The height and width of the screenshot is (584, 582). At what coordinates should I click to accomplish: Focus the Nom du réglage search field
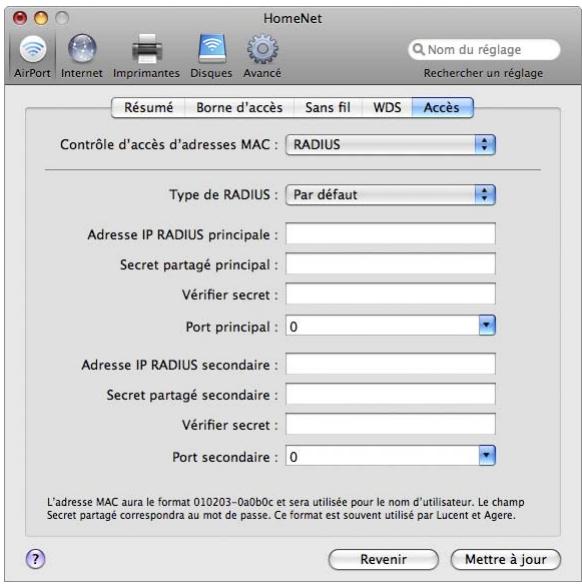(484, 50)
